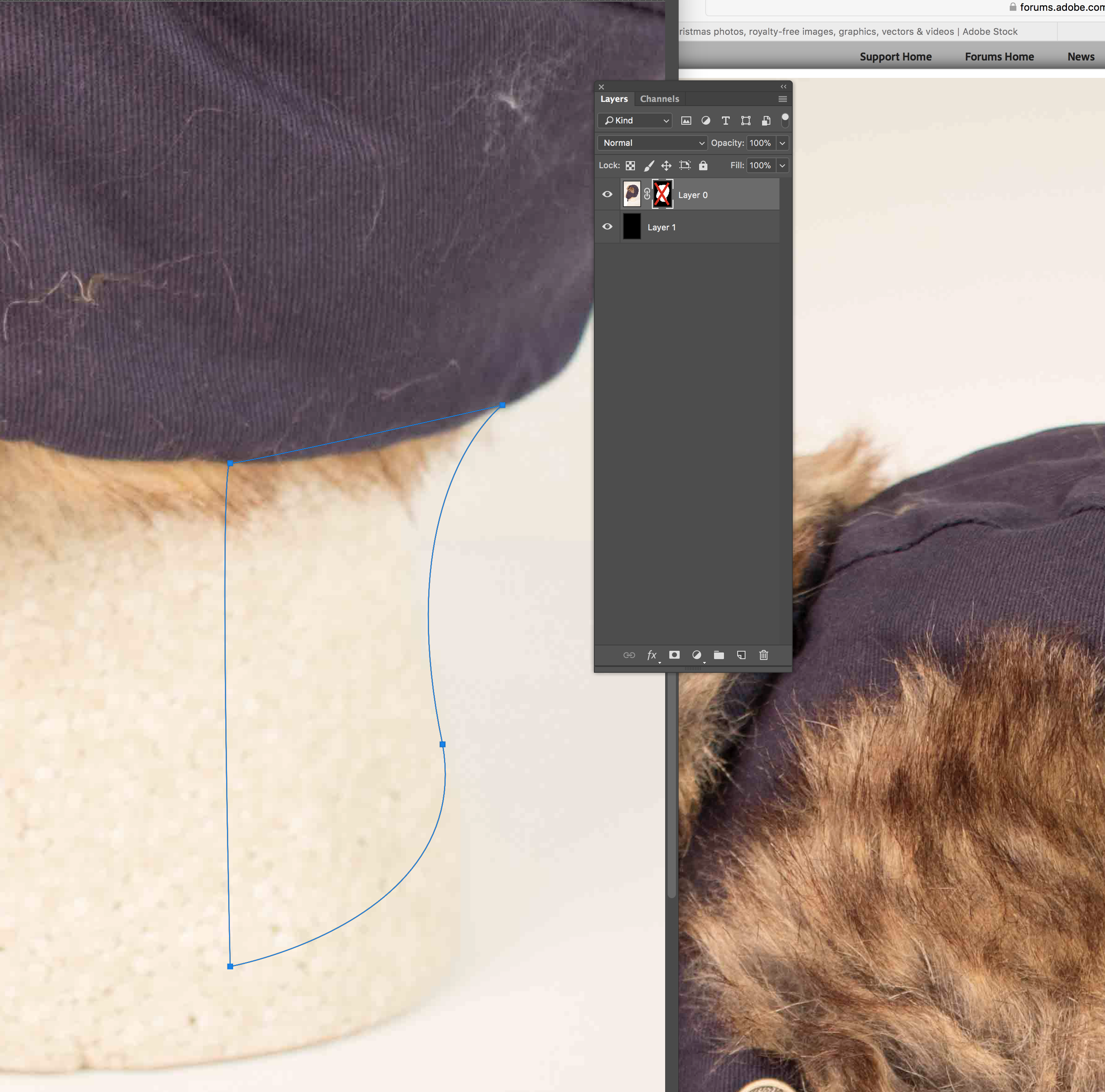Click the lock all attributes icon
This screenshot has width=1105, height=1092.
703,165
